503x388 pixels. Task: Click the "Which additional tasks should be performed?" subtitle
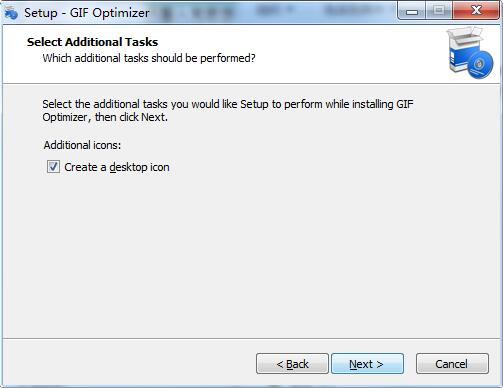tap(149, 58)
